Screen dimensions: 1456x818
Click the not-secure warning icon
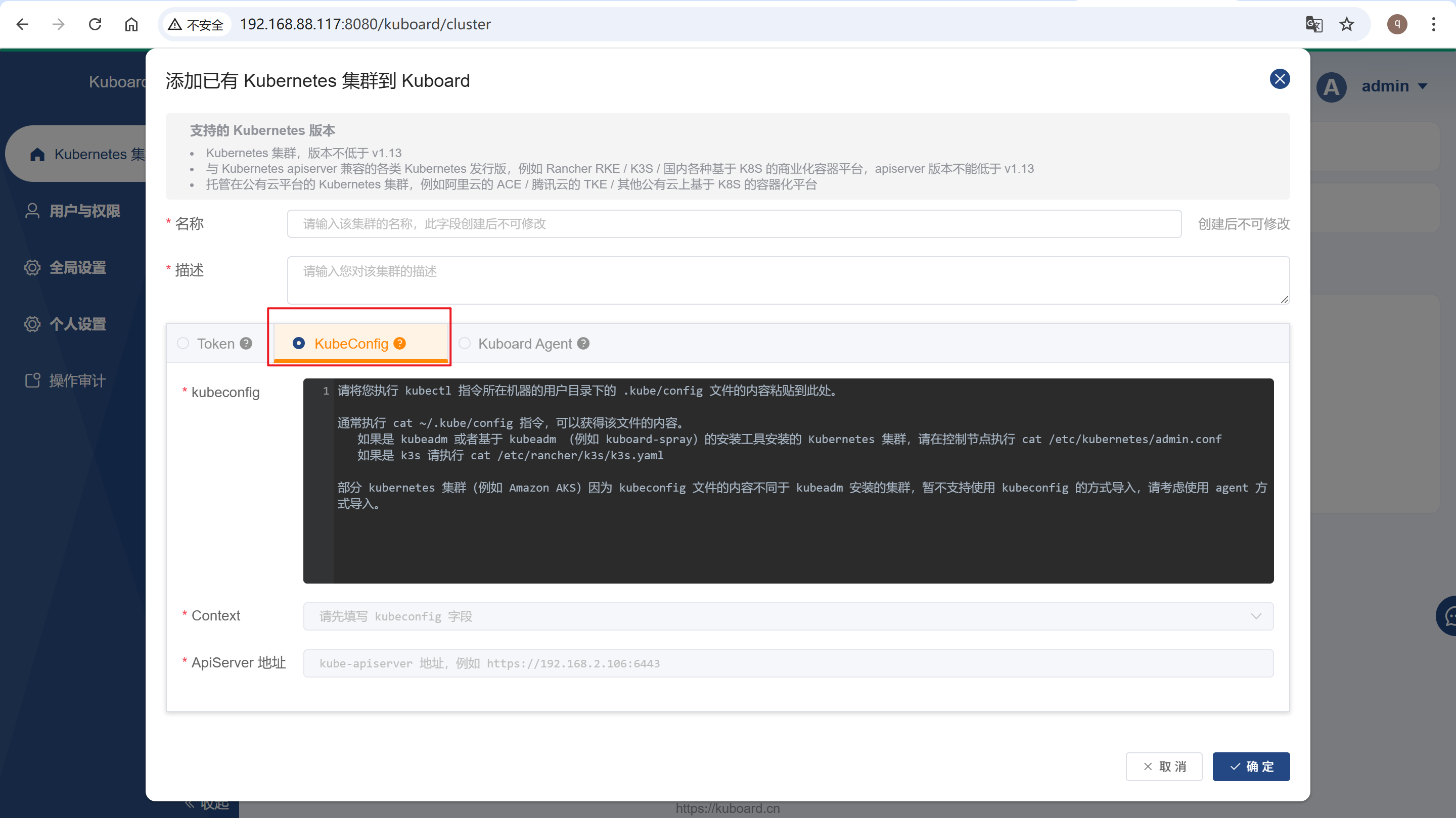174,24
